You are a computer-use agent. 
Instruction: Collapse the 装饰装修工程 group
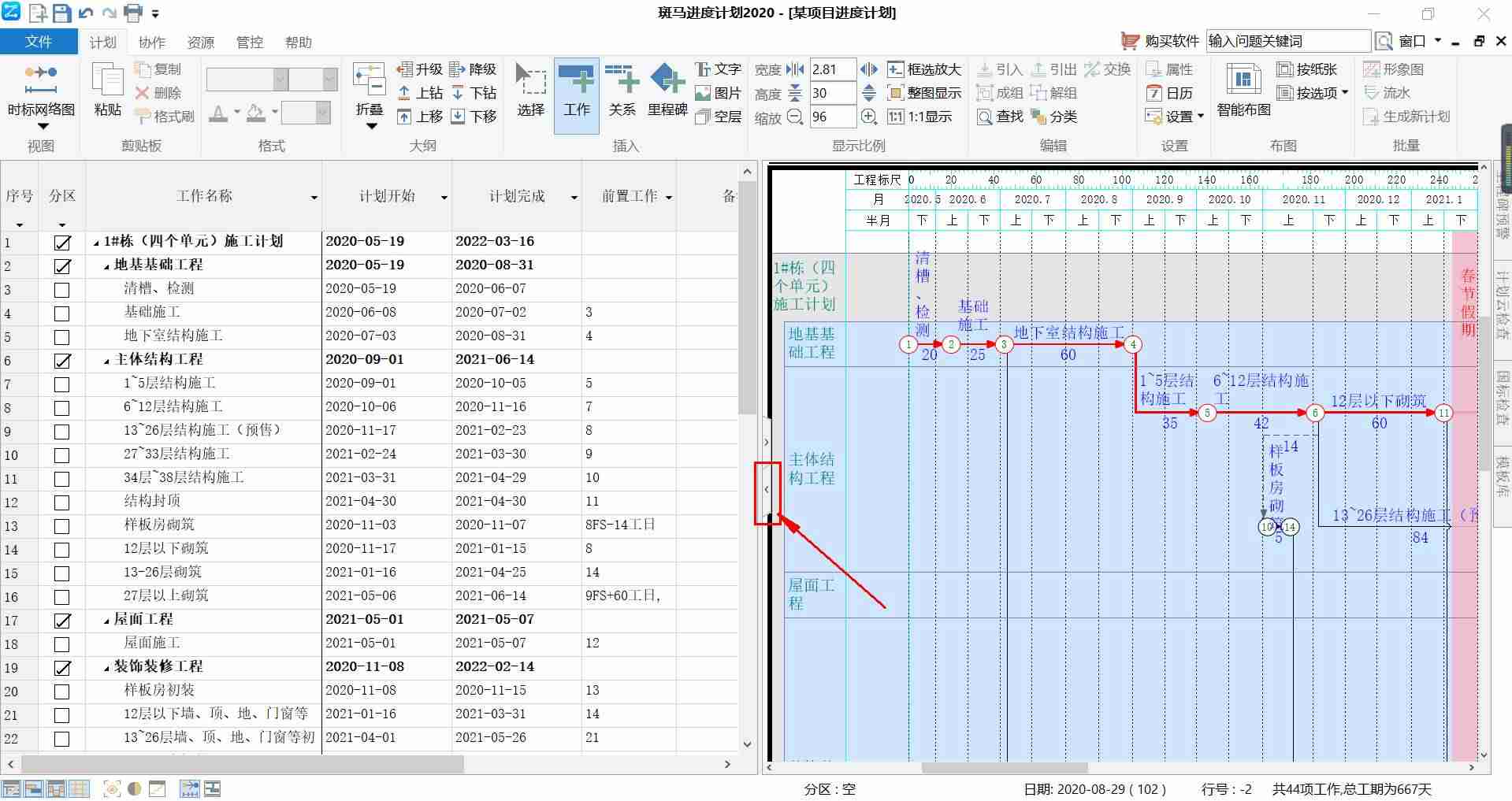[x=107, y=668]
